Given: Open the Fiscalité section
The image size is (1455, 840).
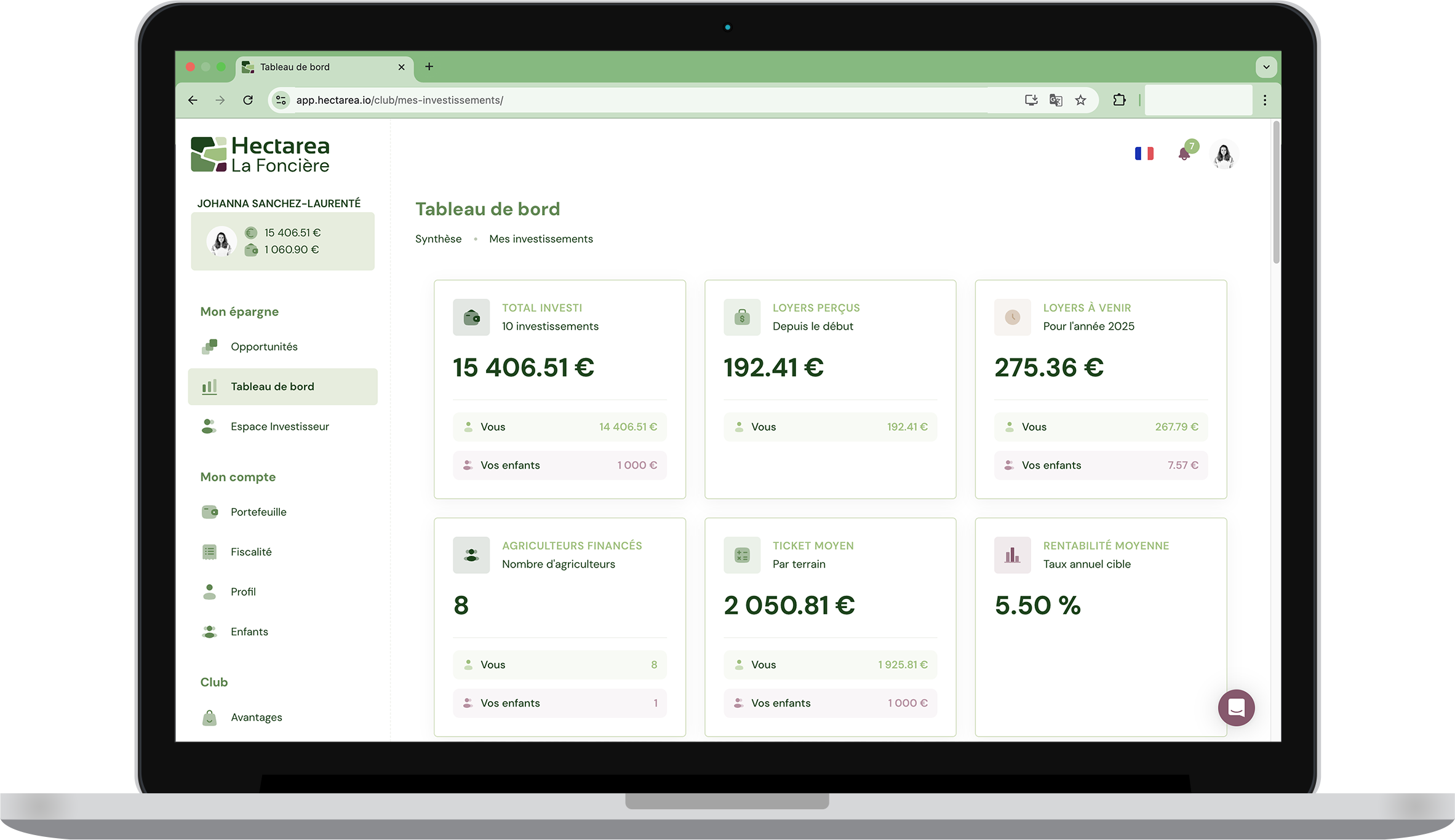Looking at the screenshot, I should tap(251, 552).
